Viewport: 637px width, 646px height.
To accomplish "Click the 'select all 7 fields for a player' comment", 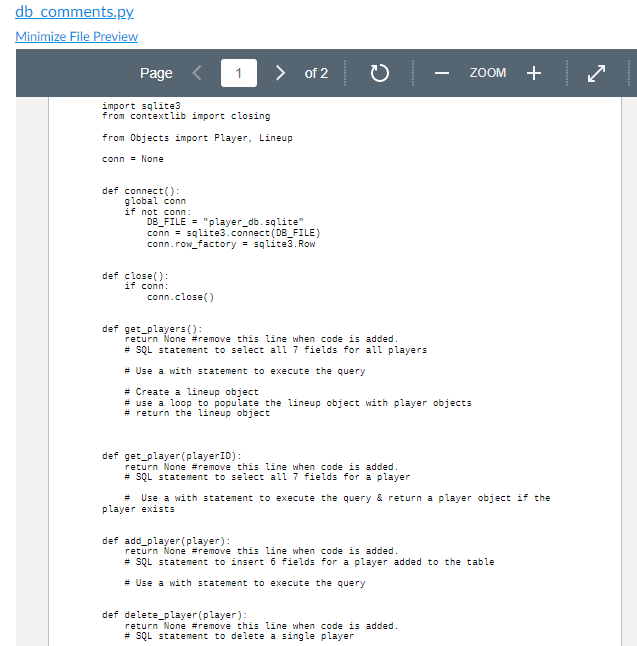I will pos(267,477).
